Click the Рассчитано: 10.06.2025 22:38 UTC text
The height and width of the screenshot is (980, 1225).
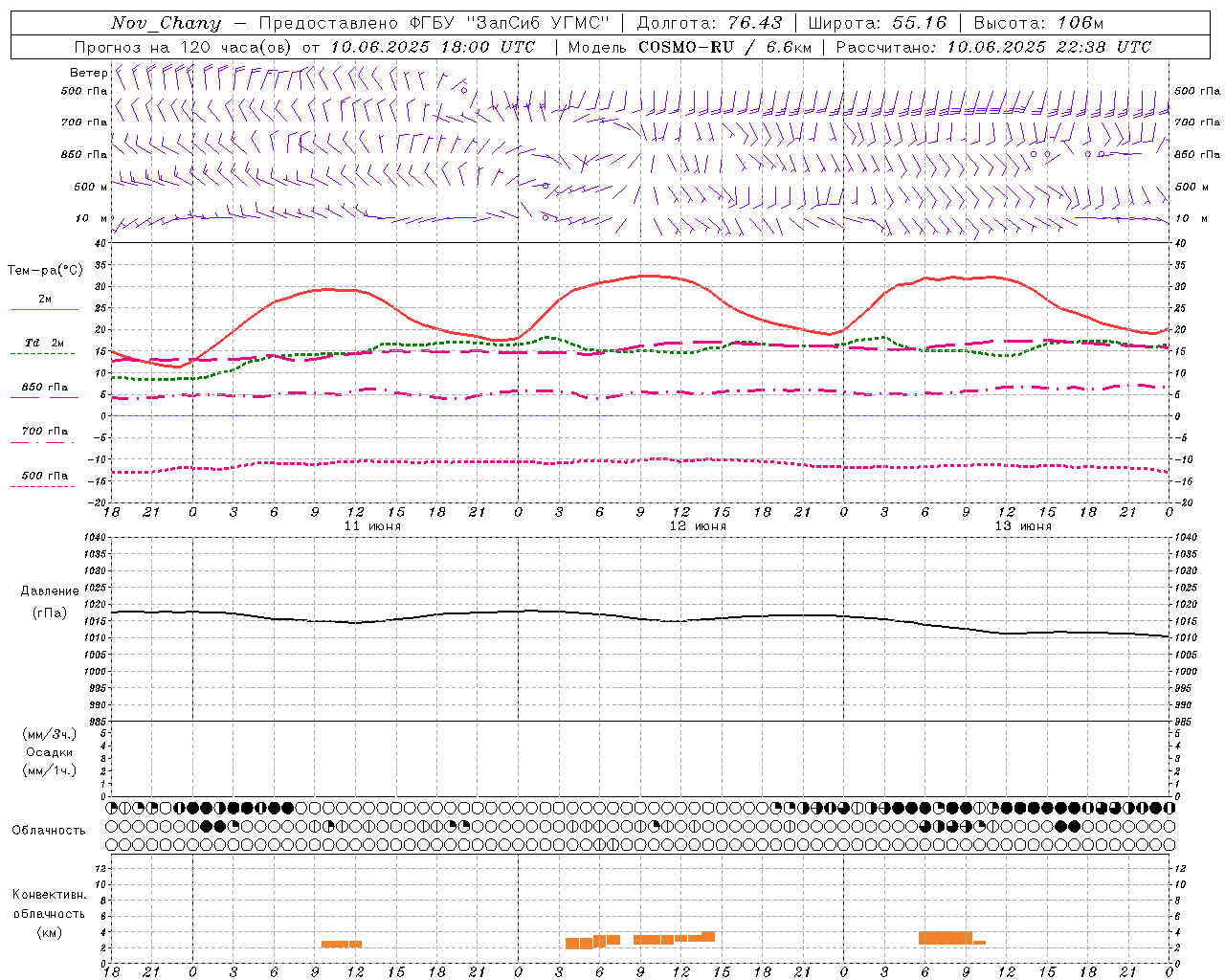click(x=993, y=47)
